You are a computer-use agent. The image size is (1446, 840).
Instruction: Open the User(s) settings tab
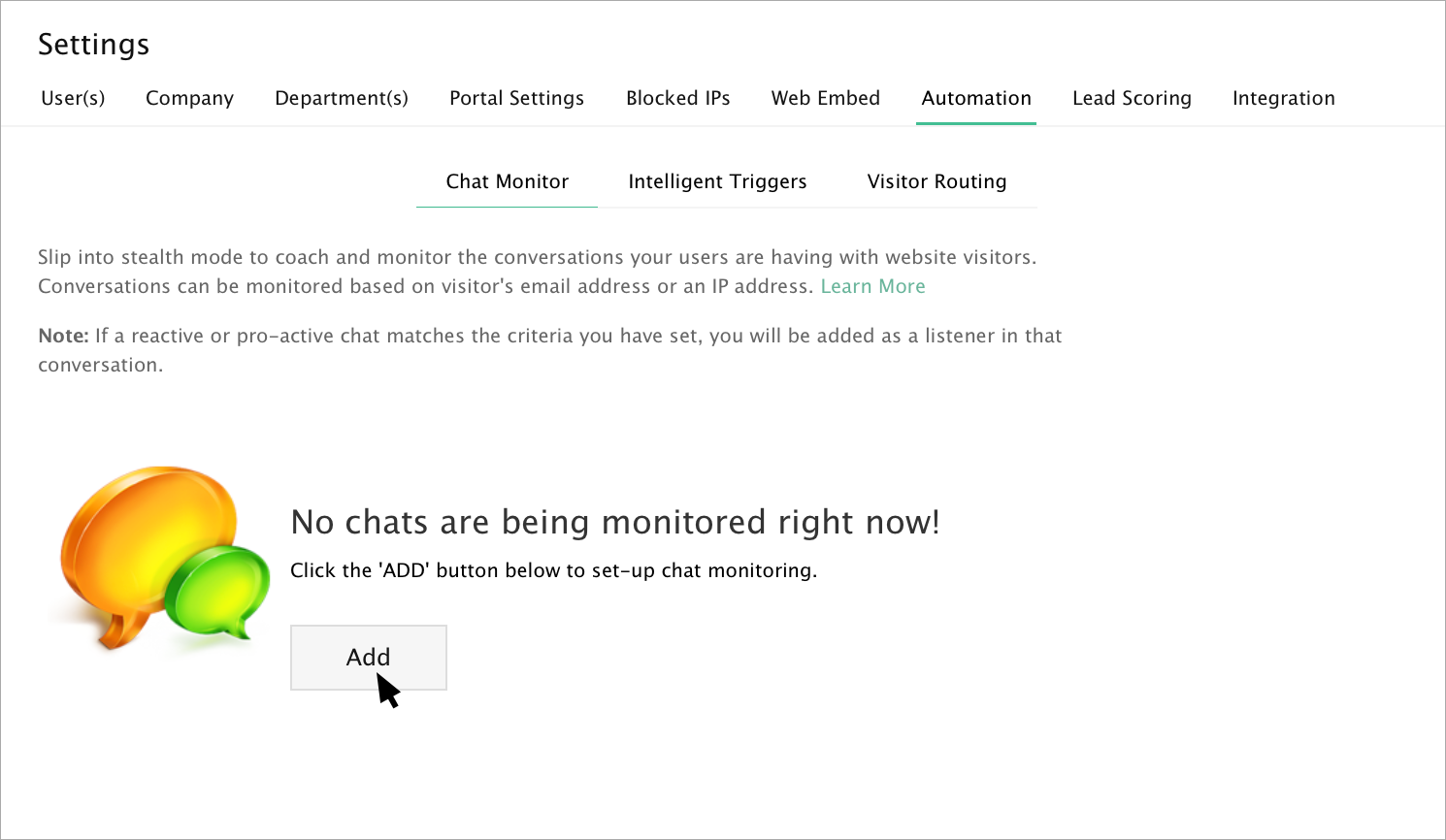[73, 98]
